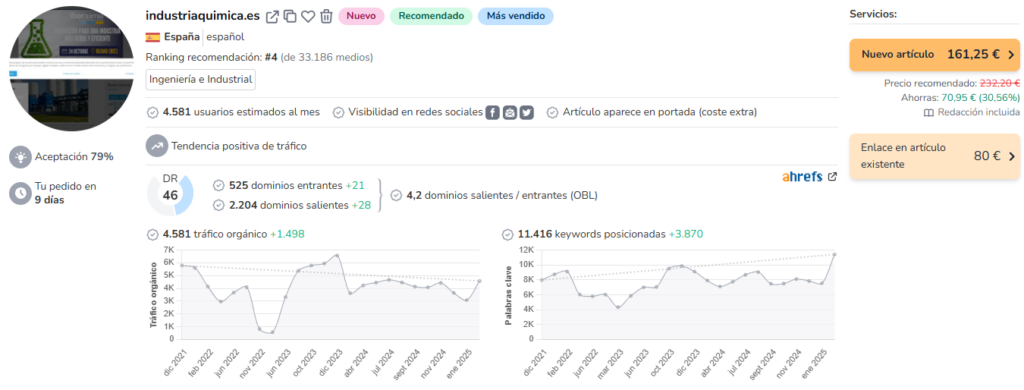Click chevron on Enlace en artículo existente
The width and height of the screenshot is (1024, 390).
point(1012,156)
